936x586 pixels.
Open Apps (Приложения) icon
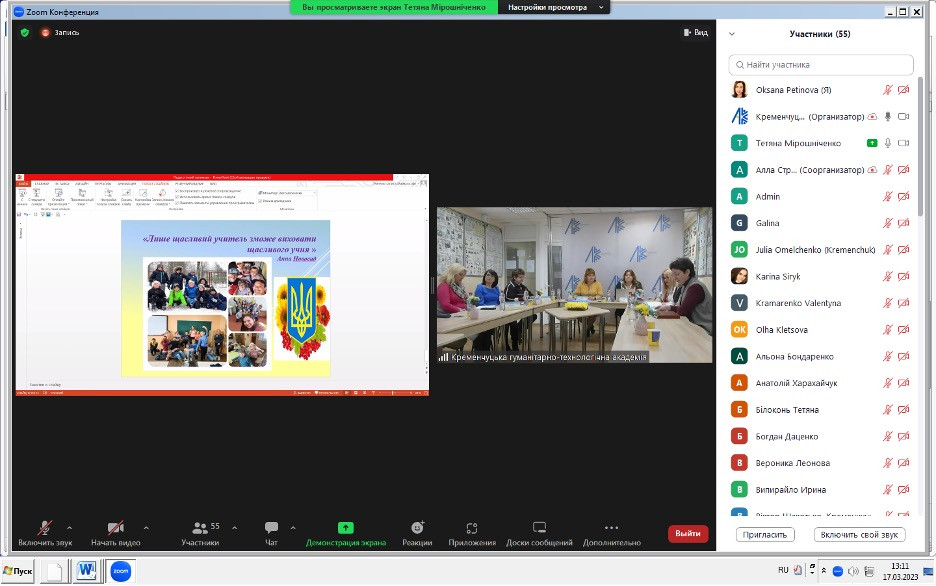[x=472, y=528]
